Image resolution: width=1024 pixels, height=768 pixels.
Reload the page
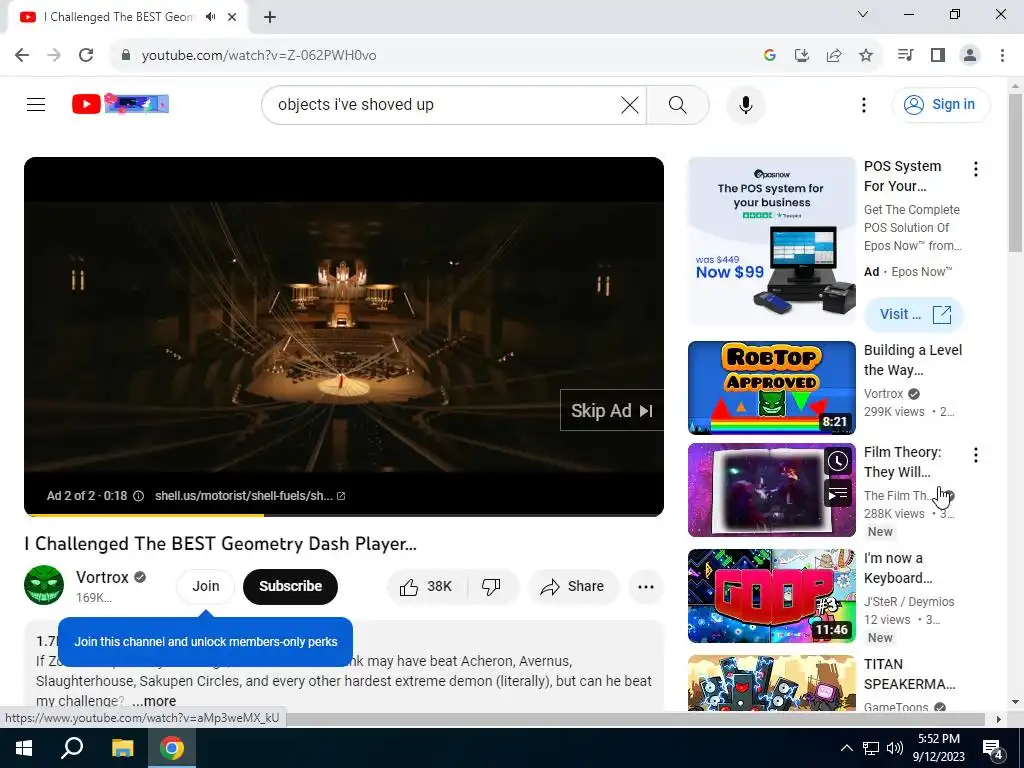(86, 55)
